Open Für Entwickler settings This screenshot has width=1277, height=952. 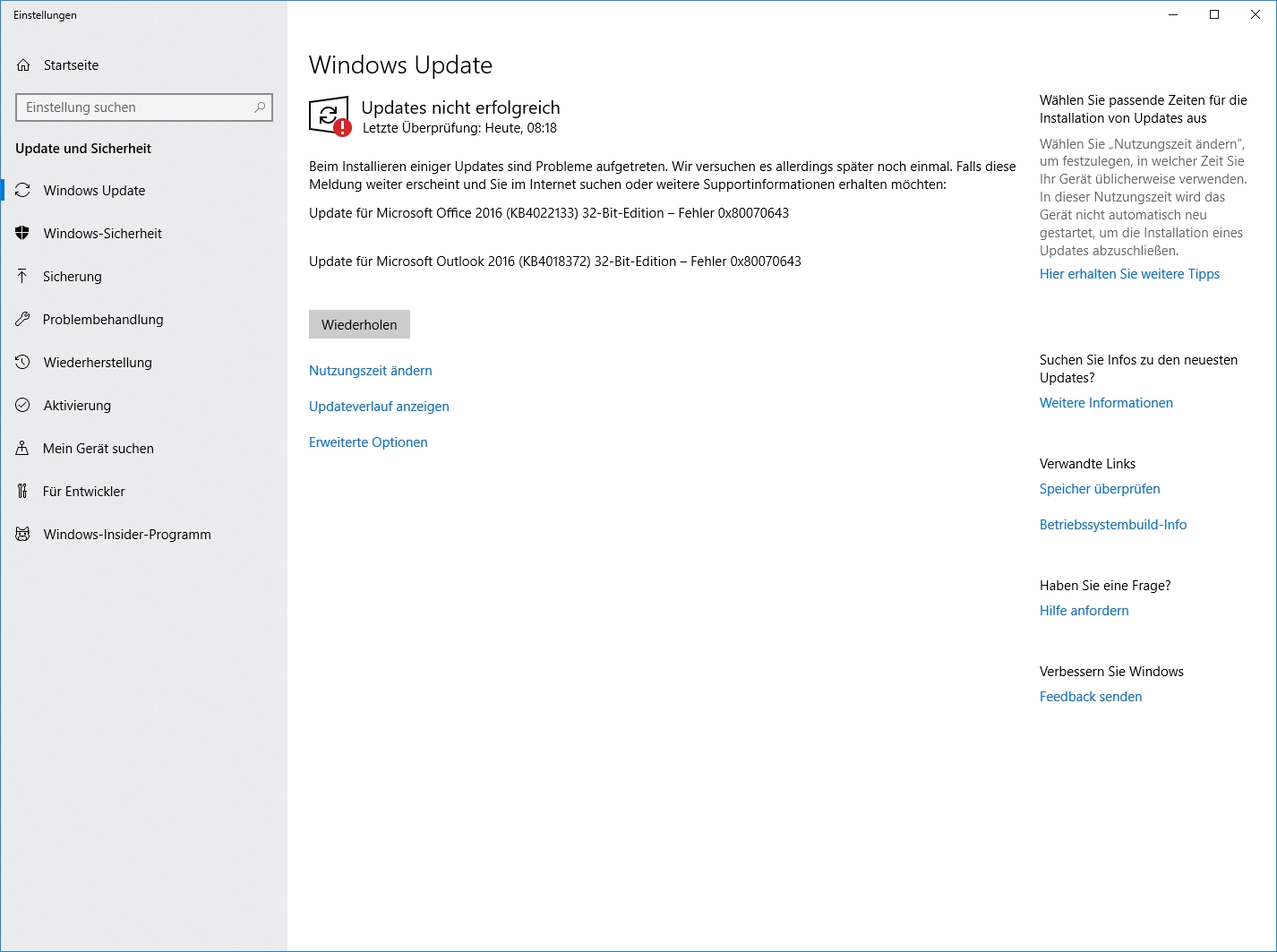[144, 492]
